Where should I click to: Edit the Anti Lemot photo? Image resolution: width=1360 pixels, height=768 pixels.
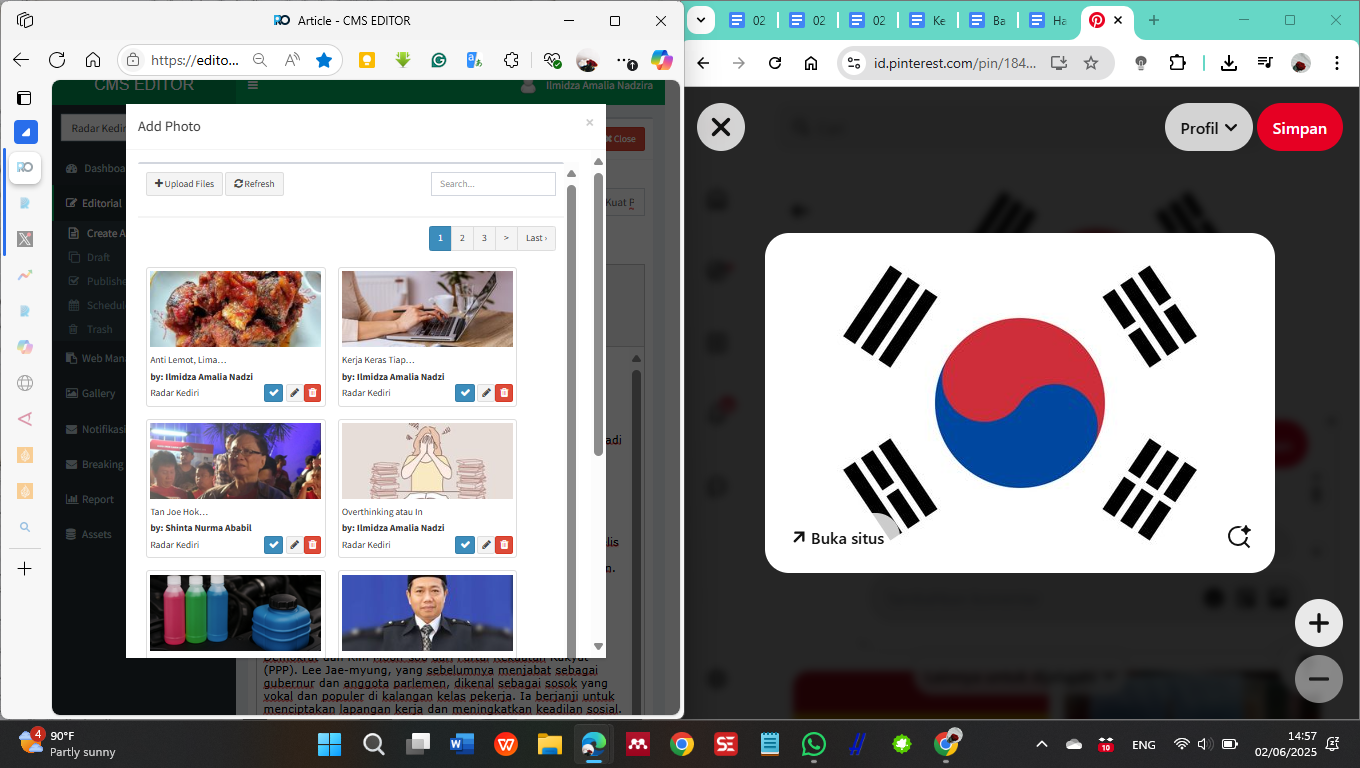tap(294, 393)
